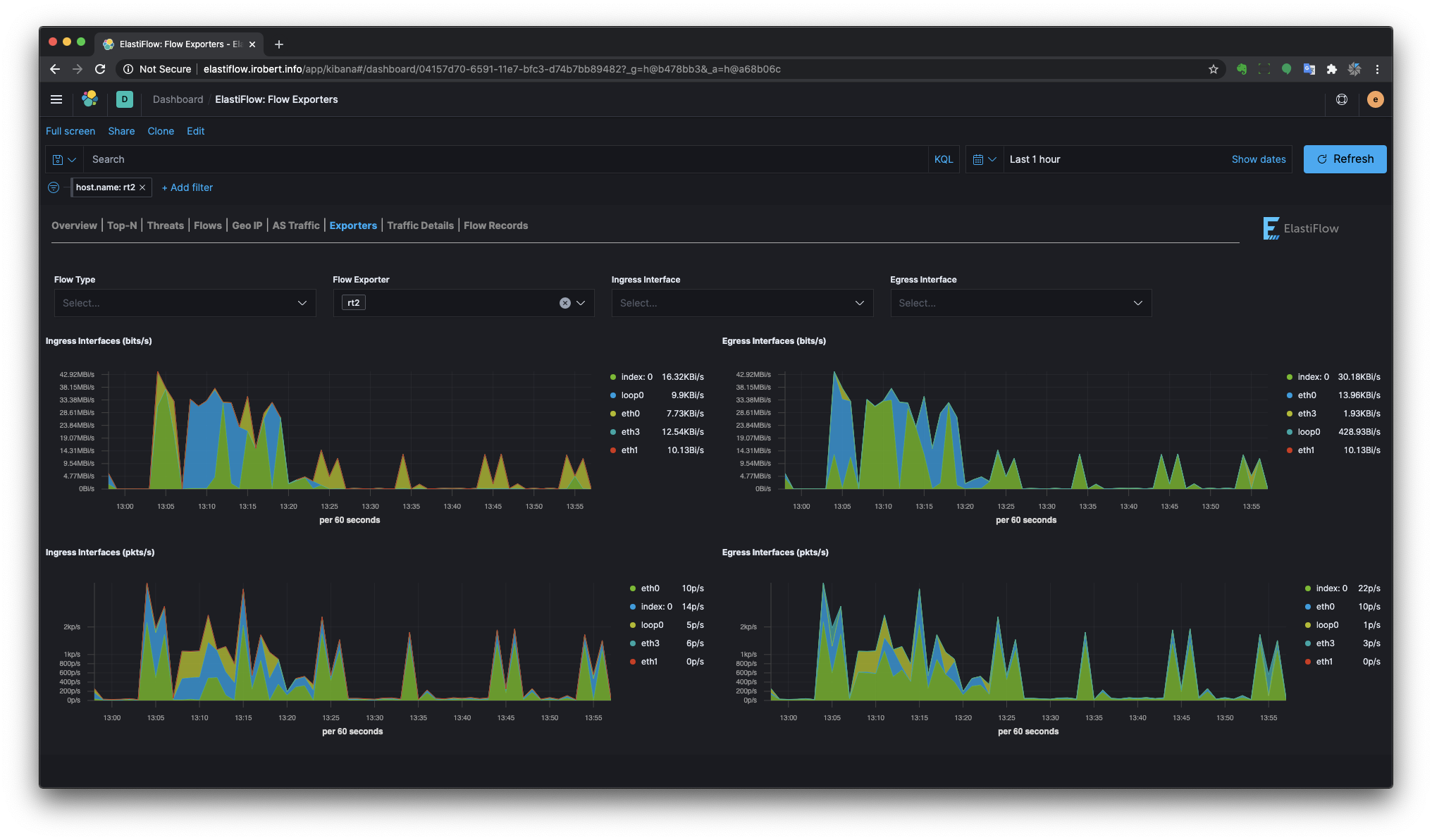Switch to the Top-N tab
The image size is (1432, 840).
(122, 226)
